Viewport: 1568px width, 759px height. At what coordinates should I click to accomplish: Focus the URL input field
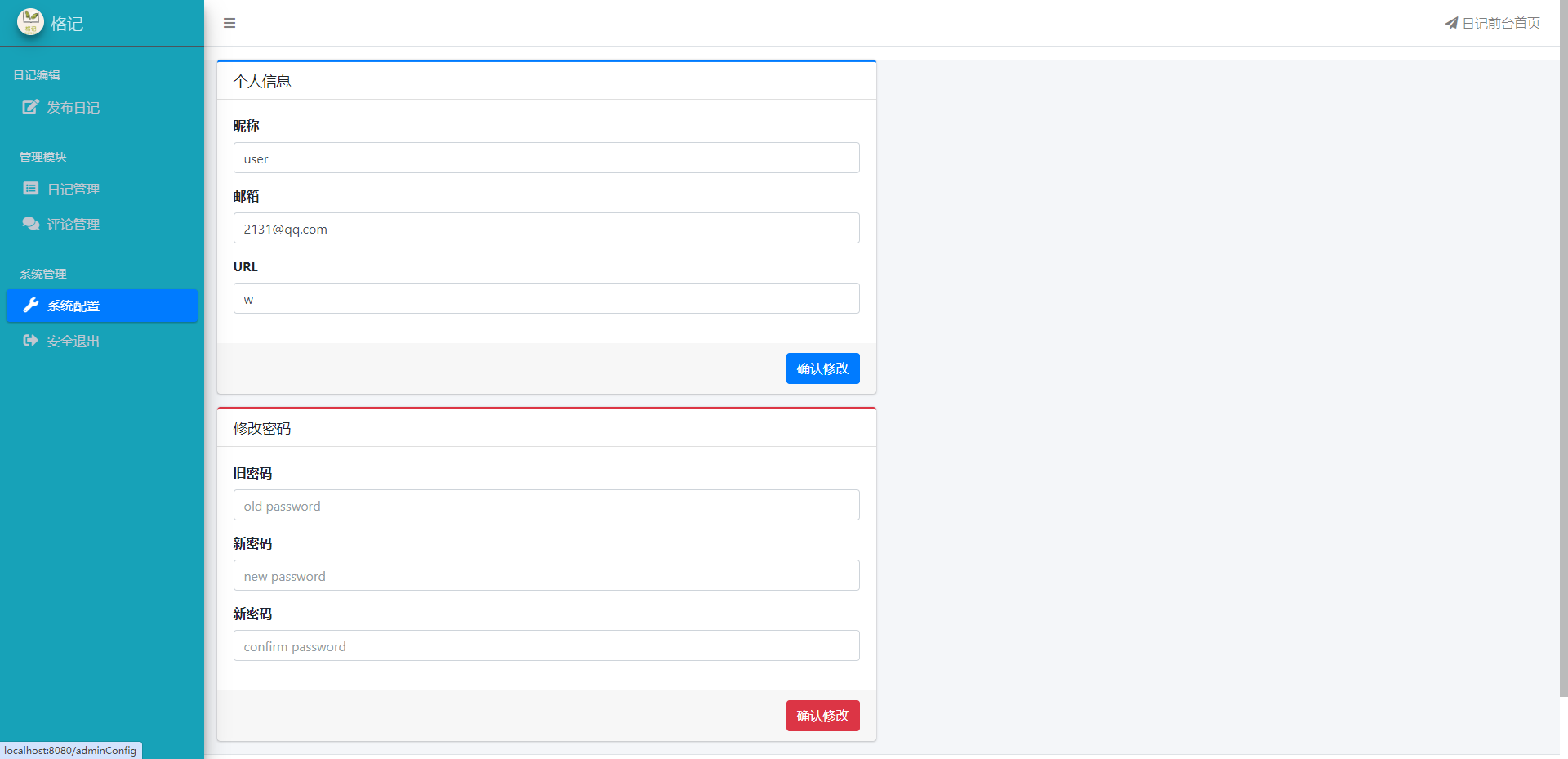coord(546,298)
